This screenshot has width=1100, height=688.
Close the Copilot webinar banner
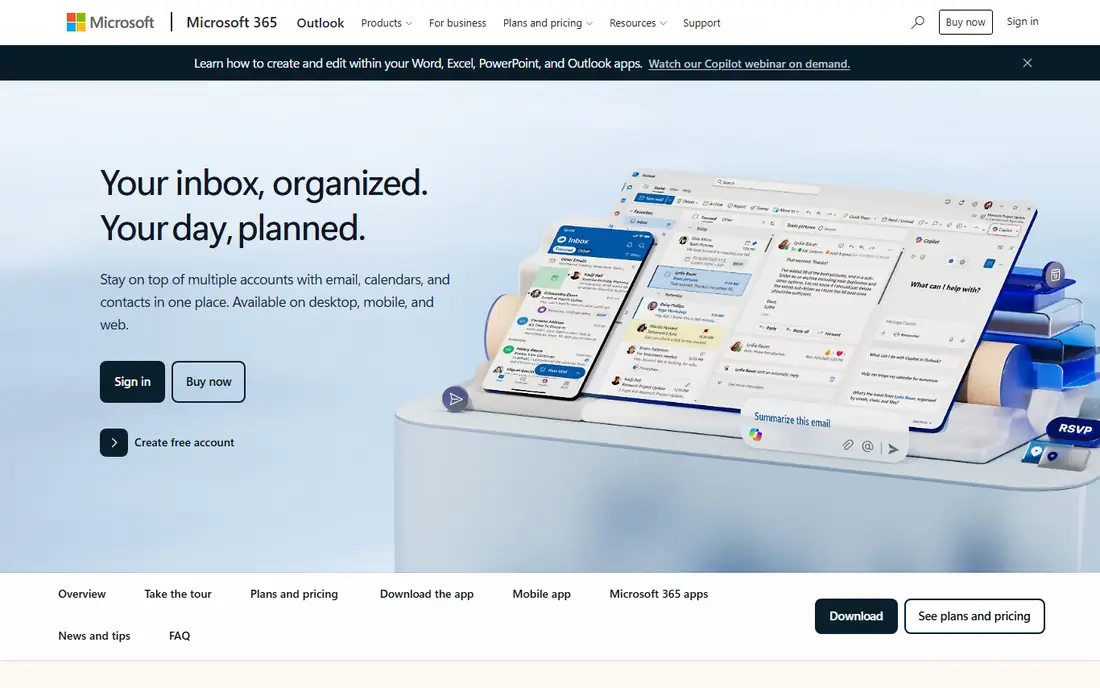(1027, 63)
